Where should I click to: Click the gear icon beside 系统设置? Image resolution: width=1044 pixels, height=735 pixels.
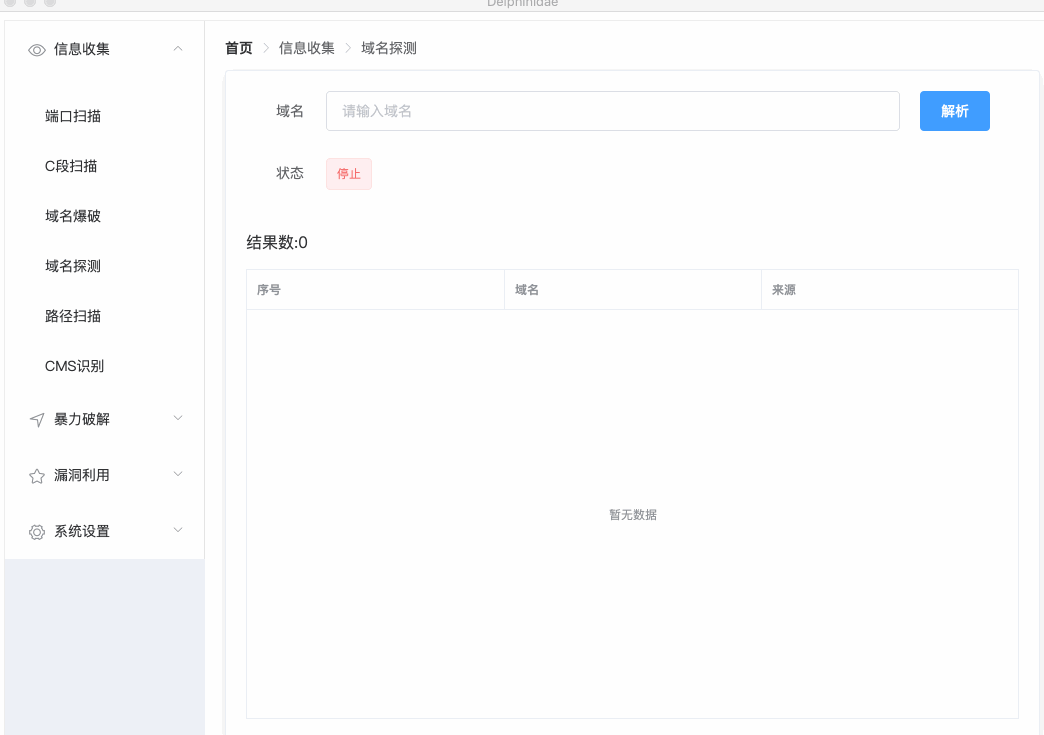pyautogui.click(x=37, y=532)
